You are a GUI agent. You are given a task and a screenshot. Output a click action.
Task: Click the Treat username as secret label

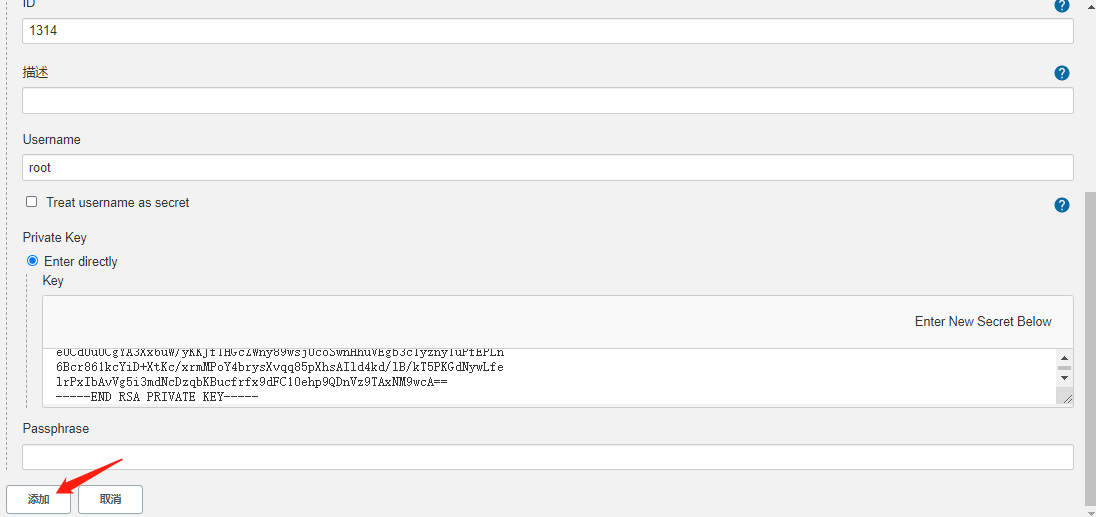[117, 203]
